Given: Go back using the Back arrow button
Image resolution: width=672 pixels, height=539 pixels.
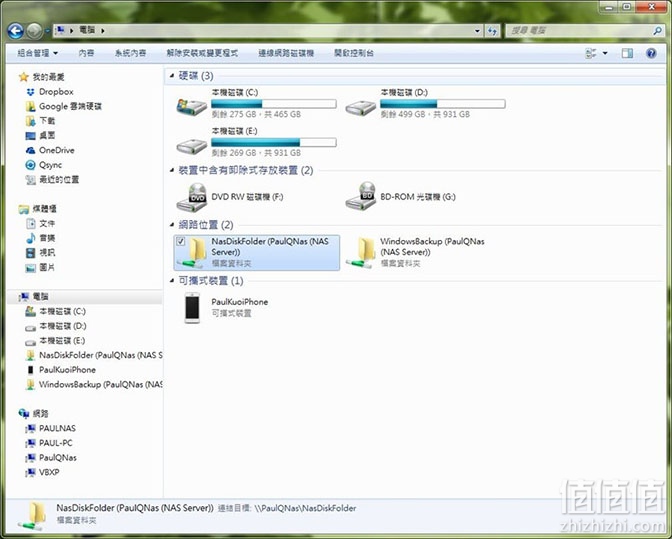Looking at the screenshot, I should coord(15,31).
